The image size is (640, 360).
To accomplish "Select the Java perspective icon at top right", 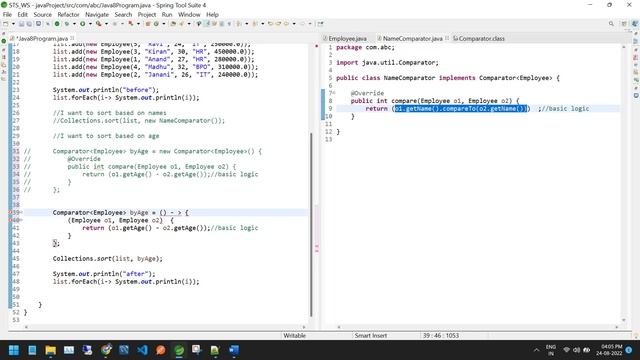I will (x=635, y=24).
